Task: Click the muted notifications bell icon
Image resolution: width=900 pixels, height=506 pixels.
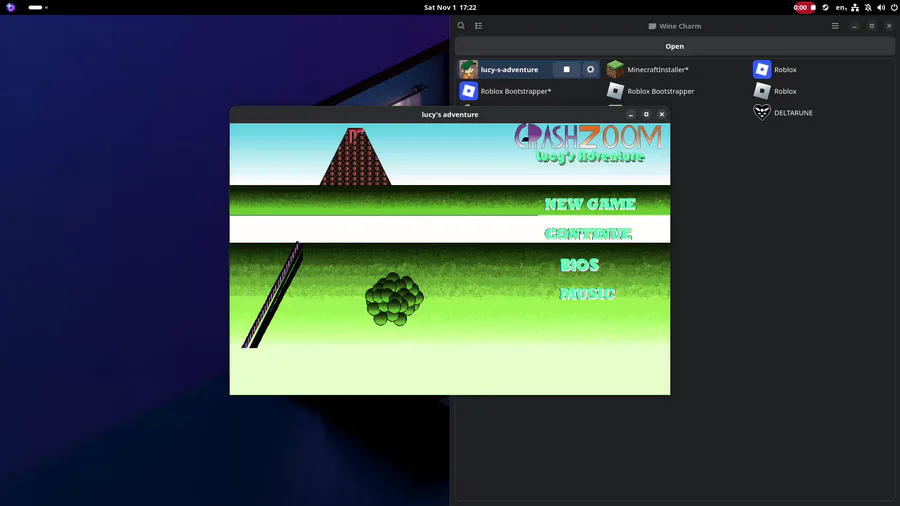Action: tap(868, 7)
